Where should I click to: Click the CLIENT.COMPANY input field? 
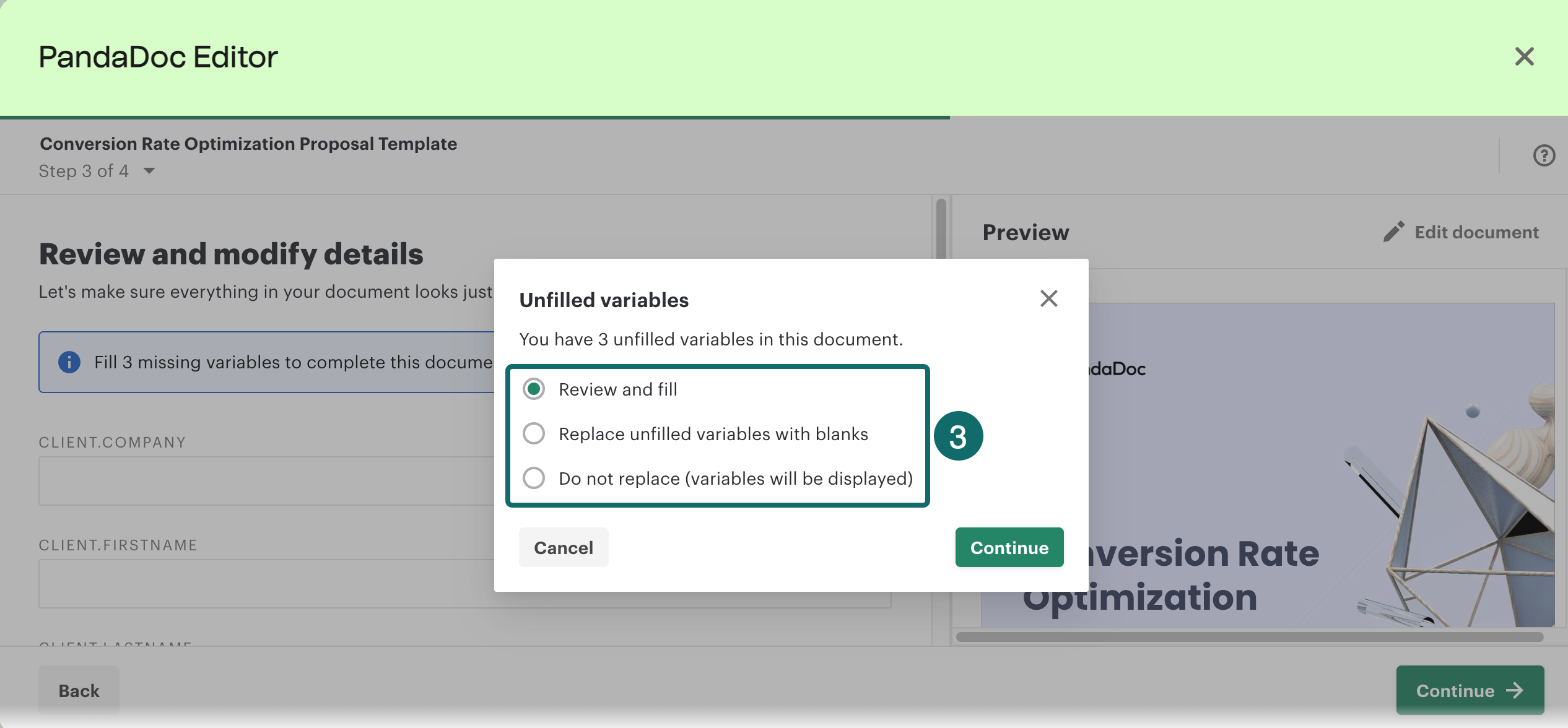[x=266, y=481]
